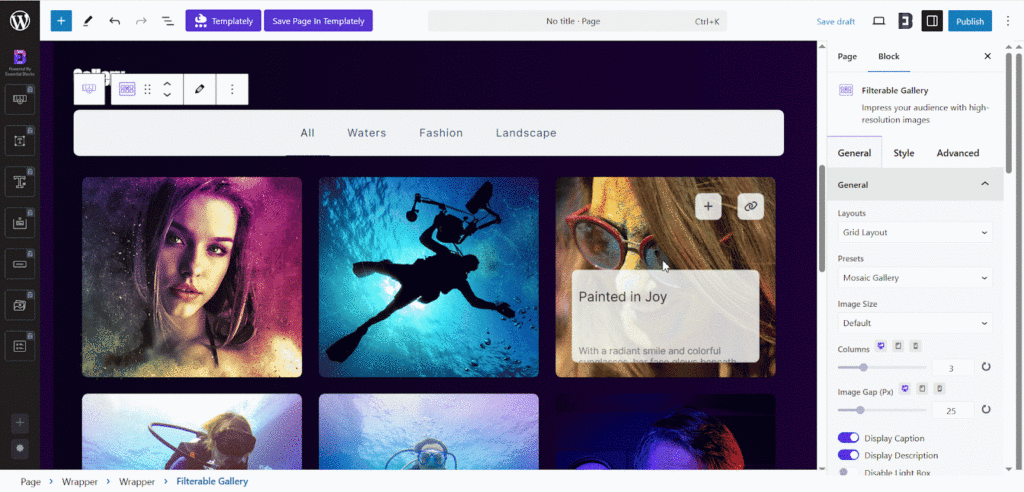Redo the last undone change
This screenshot has height=492, width=1024.
(141, 21)
